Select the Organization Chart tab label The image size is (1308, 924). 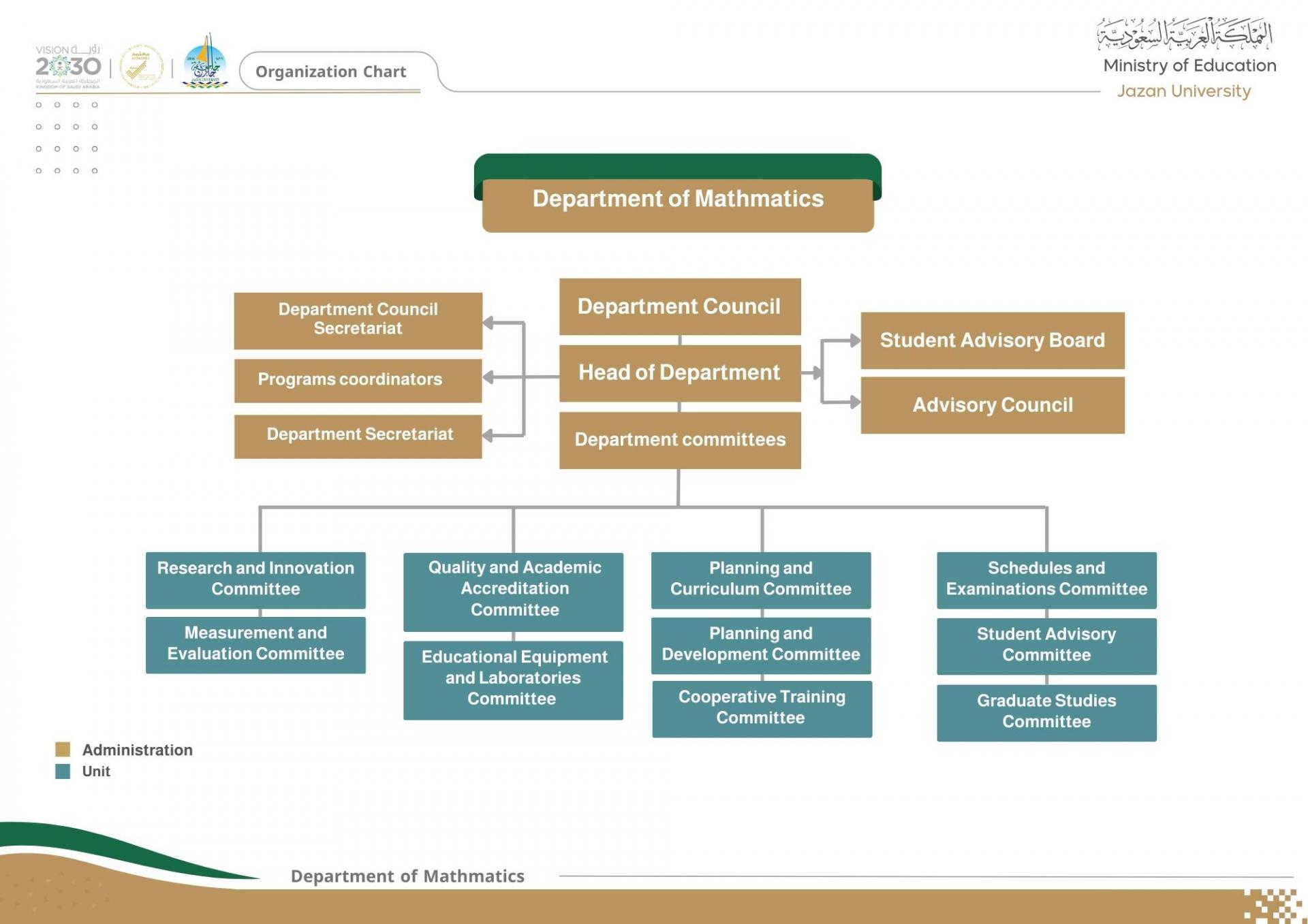click(330, 71)
